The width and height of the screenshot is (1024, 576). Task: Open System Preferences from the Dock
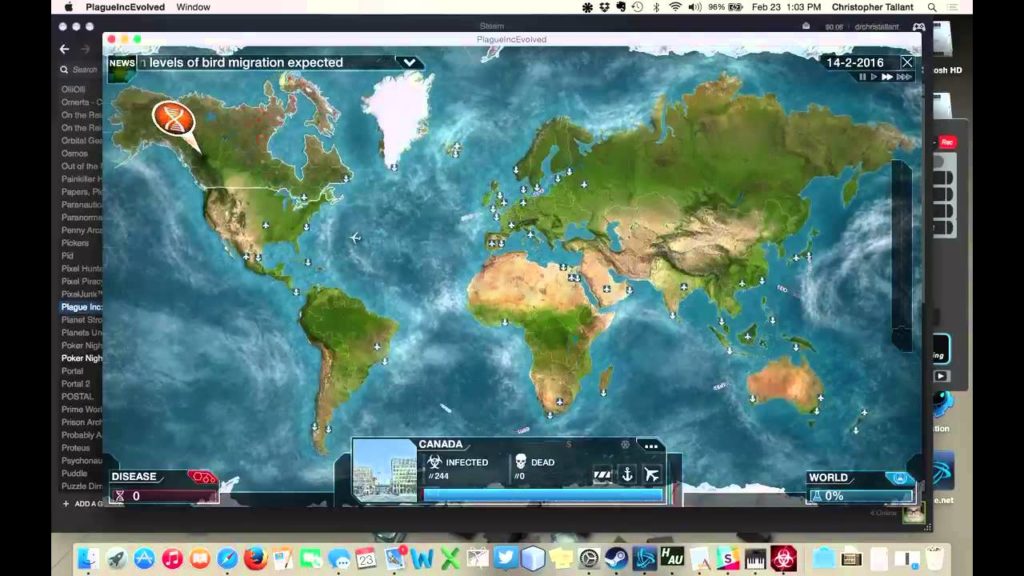click(588, 558)
